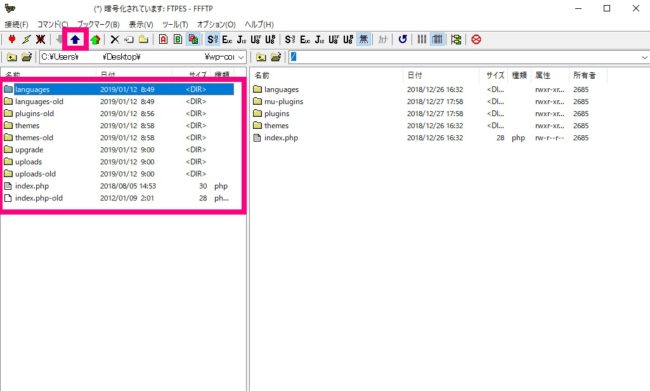Screen dimensions: 650x391
Task: Select local folder languages-old
Action: click(39, 102)
